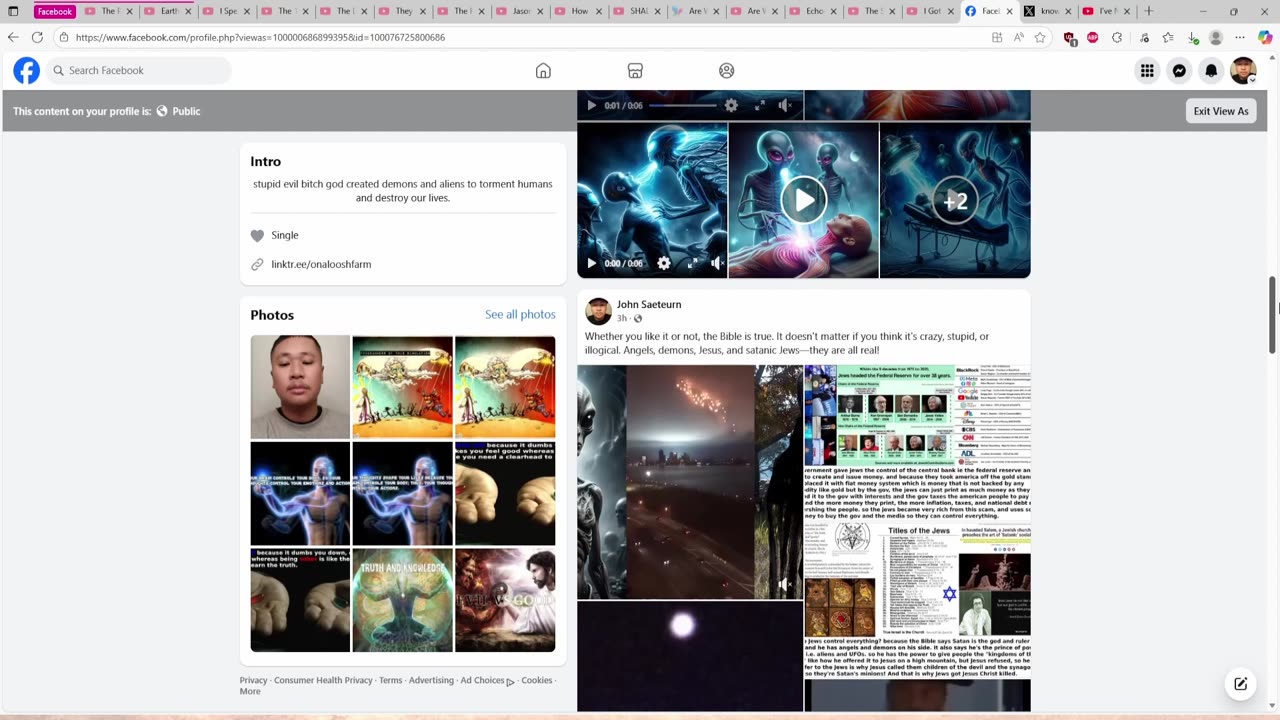The height and width of the screenshot is (720, 1280).
Task: Unmute the 0:00 / 0:06 video
Action: tap(717, 263)
